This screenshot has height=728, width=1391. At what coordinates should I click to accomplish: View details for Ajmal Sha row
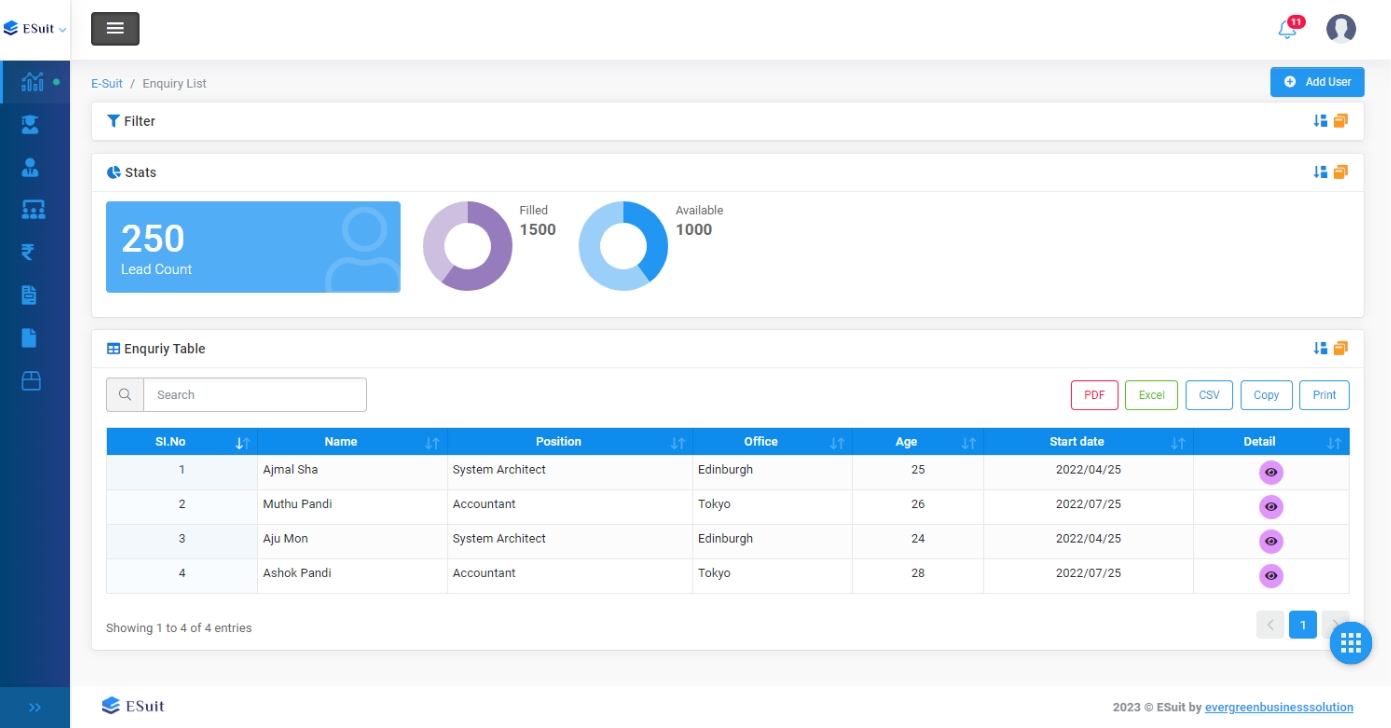1270,473
